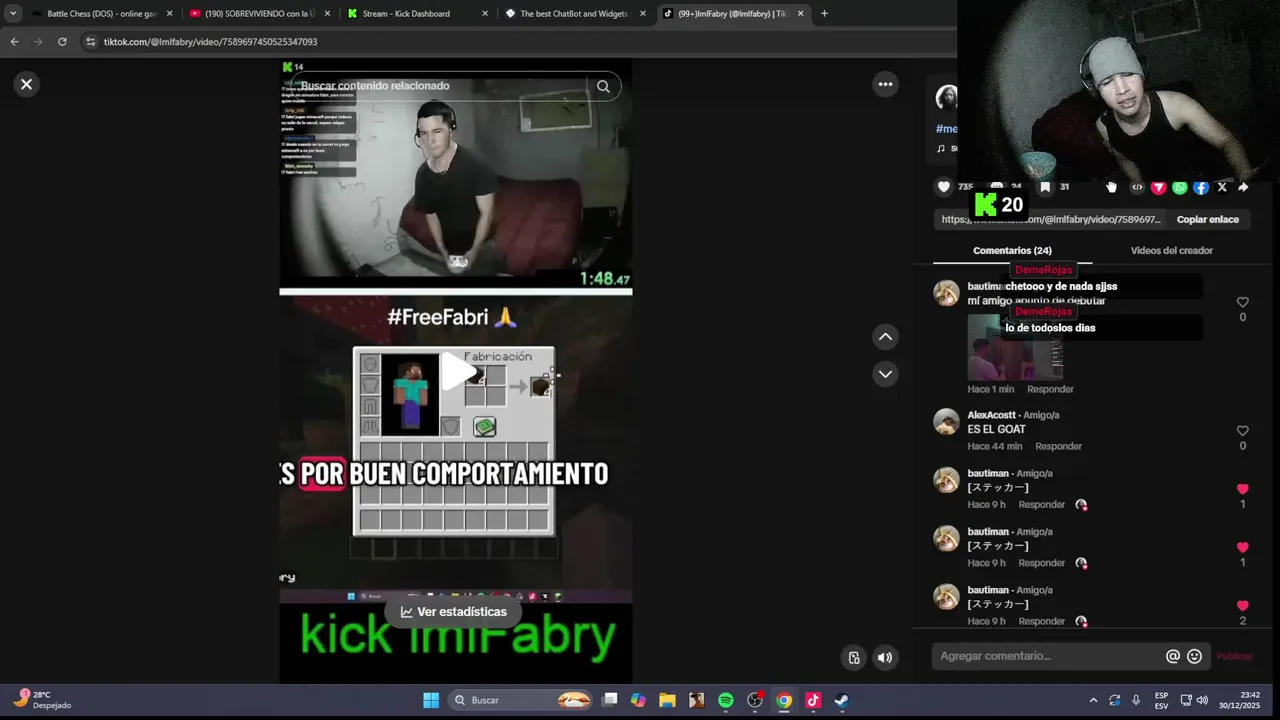
Task: Go to next video with down arrow
Action: pos(885,374)
